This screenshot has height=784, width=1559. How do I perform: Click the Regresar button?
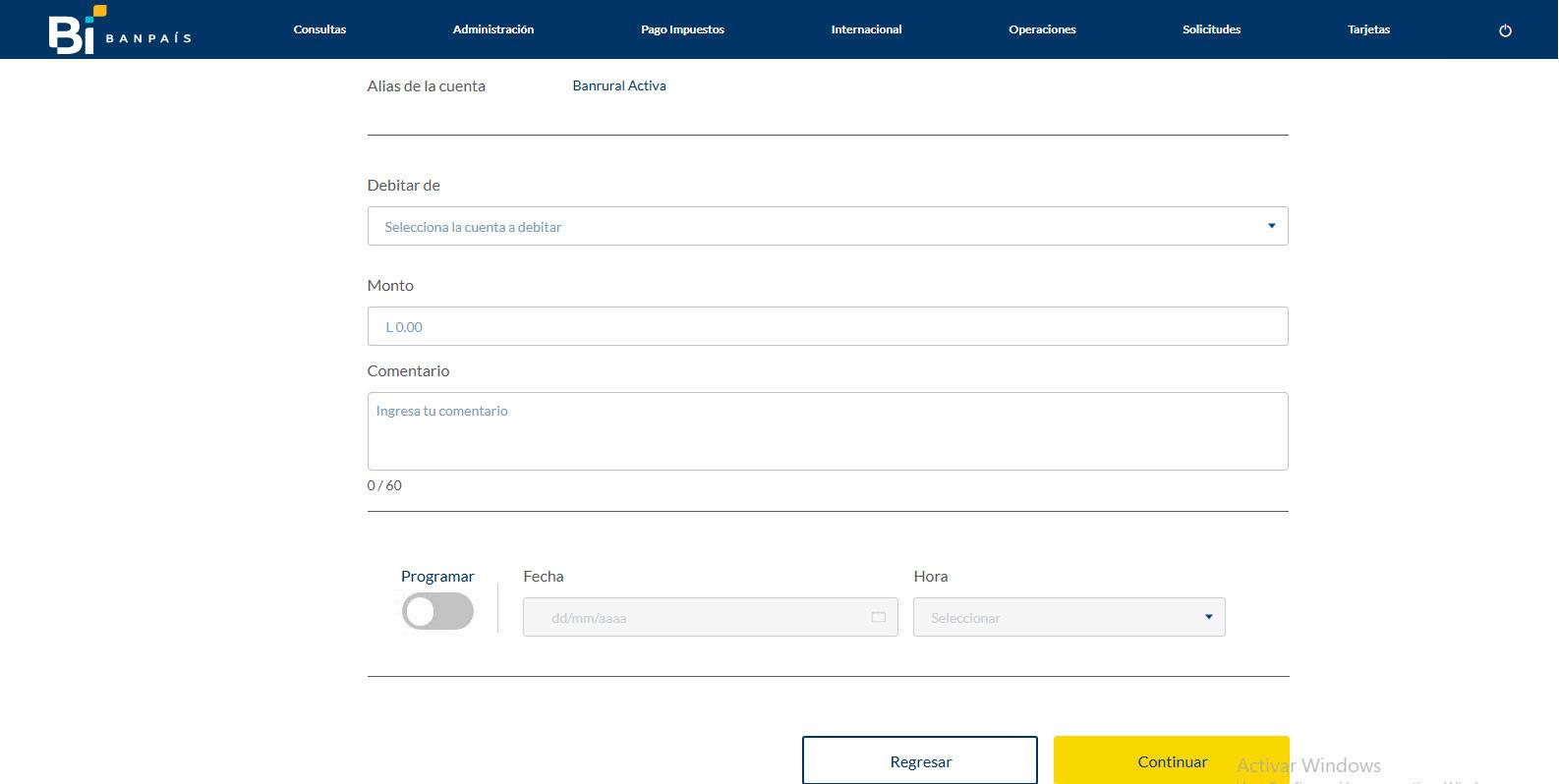click(920, 760)
